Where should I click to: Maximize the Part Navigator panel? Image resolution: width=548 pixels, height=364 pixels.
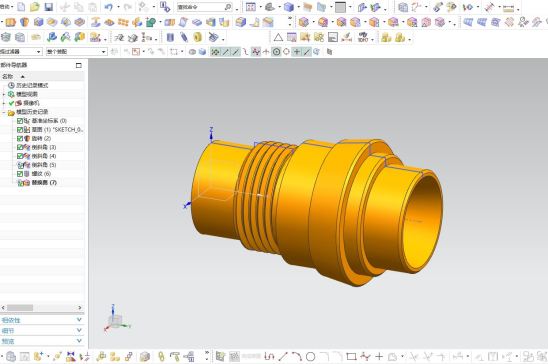[x=79, y=65]
